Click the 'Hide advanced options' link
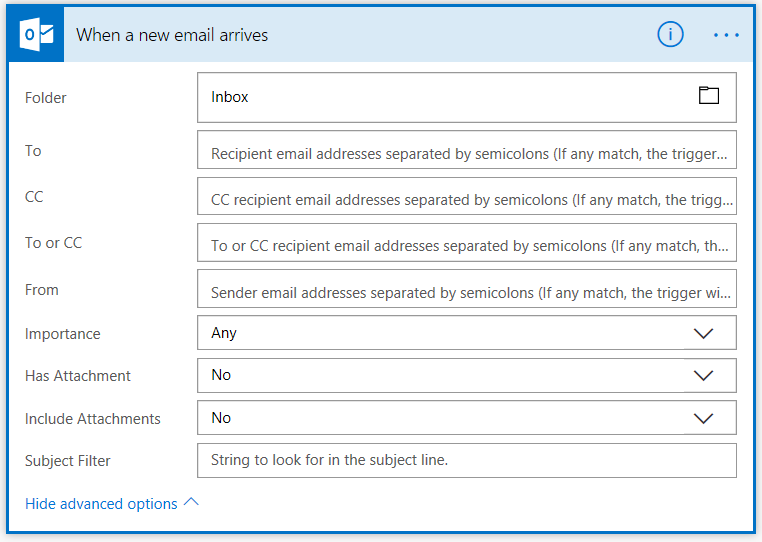The height and width of the screenshot is (542, 762). pyautogui.click(x=101, y=504)
